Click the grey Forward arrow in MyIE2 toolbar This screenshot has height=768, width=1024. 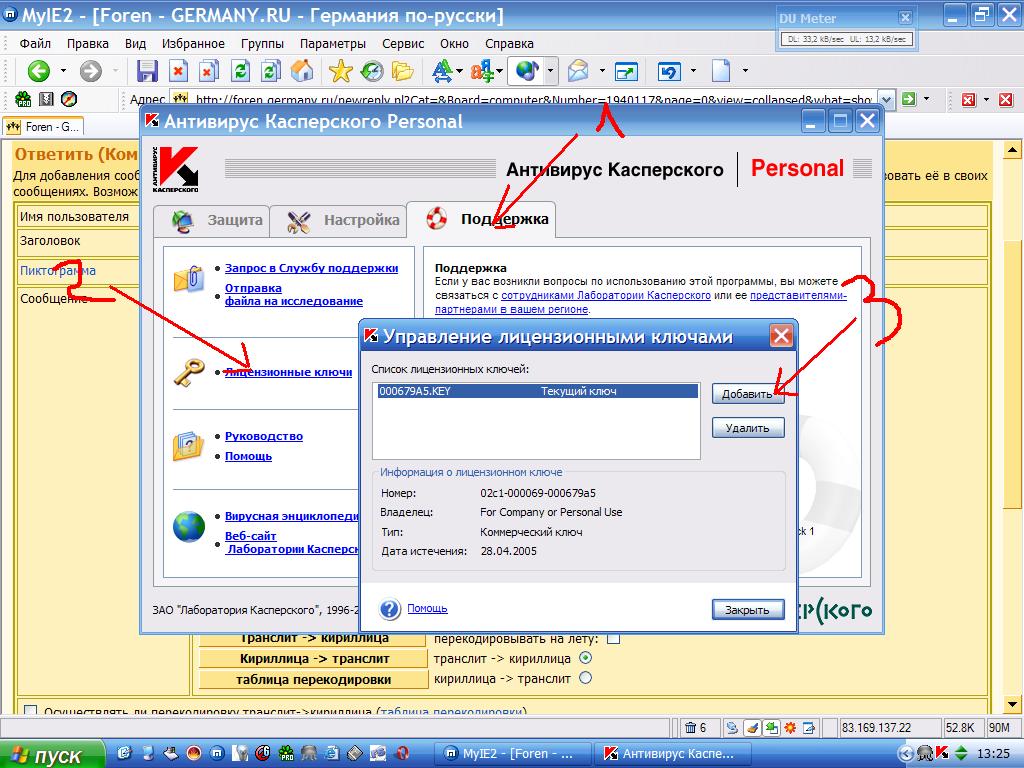pyautogui.click(x=91, y=71)
